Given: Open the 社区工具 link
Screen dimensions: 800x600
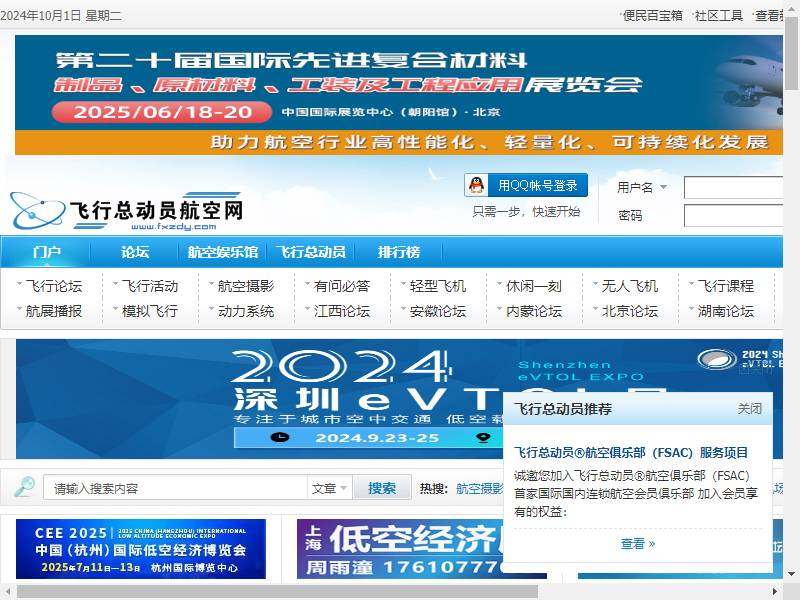Looking at the screenshot, I should point(718,16).
